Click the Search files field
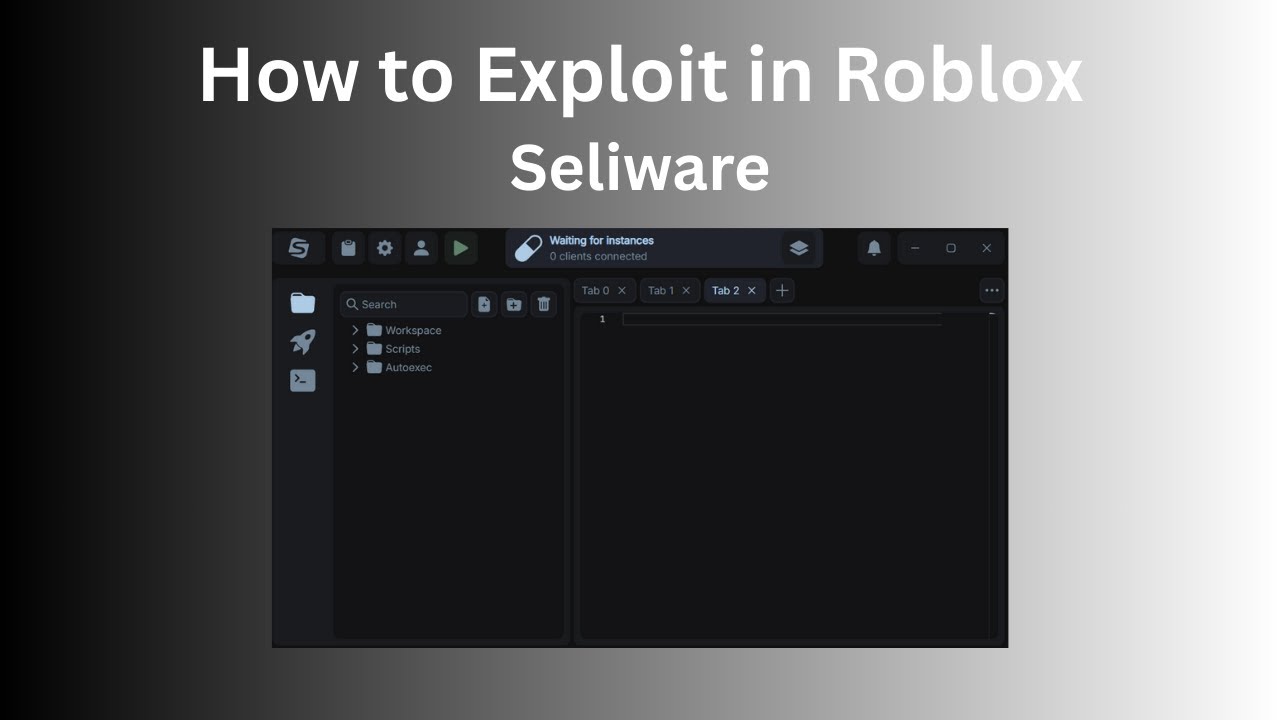This screenshot has width=1280, height=720. 404,304
